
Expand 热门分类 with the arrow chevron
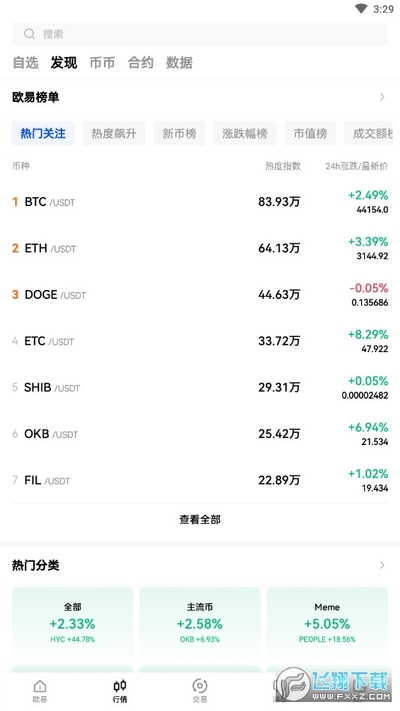pos(382,565)
